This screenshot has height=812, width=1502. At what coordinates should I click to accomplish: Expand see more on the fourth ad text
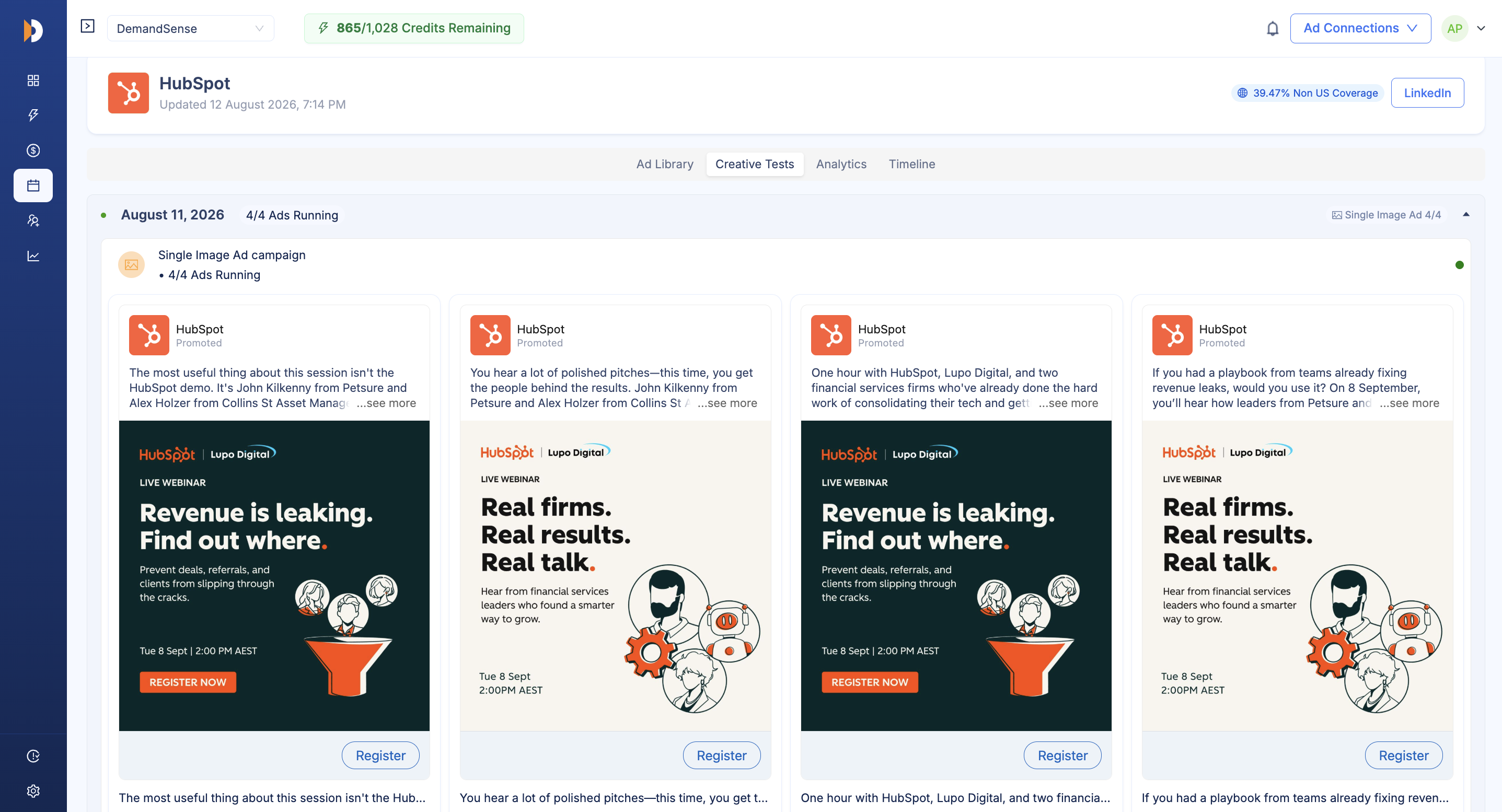(x=1409, y=403)
